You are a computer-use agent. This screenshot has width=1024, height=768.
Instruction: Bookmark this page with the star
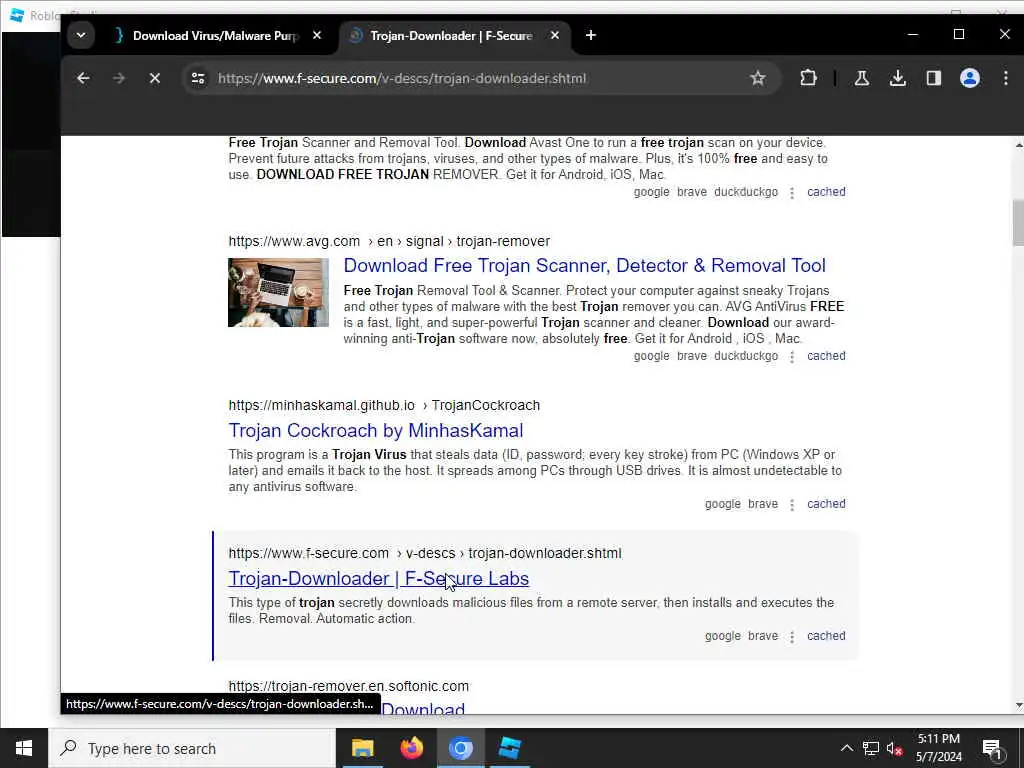(x=758, y=78)
